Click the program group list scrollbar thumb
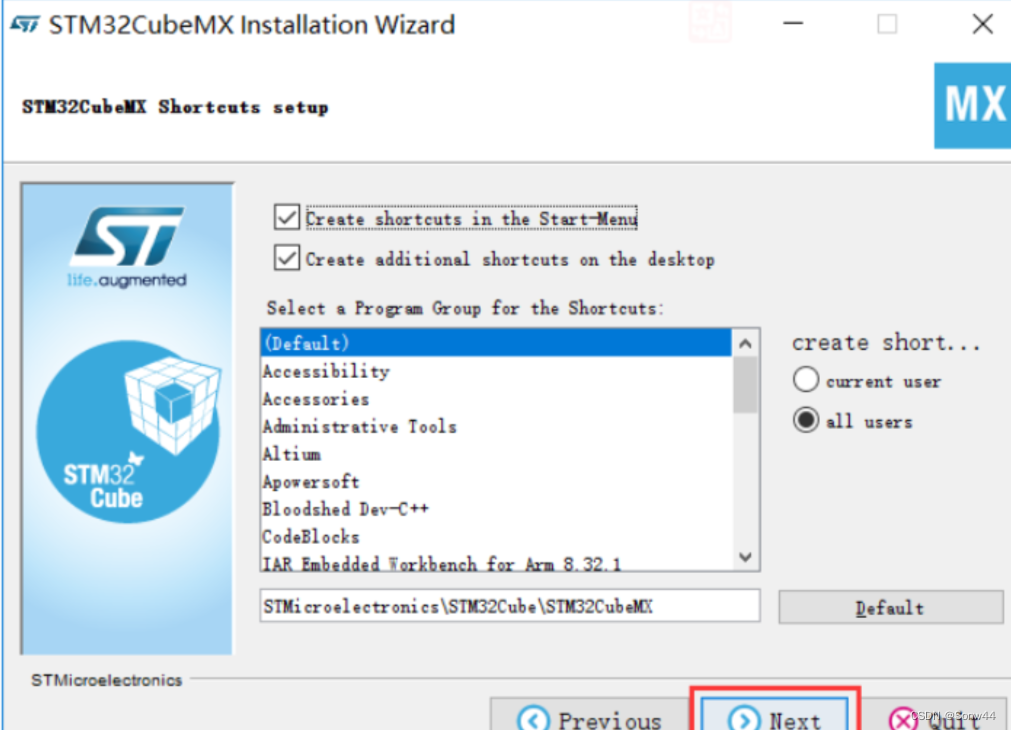Screen dimensions: 1011x730 point(745,384)
